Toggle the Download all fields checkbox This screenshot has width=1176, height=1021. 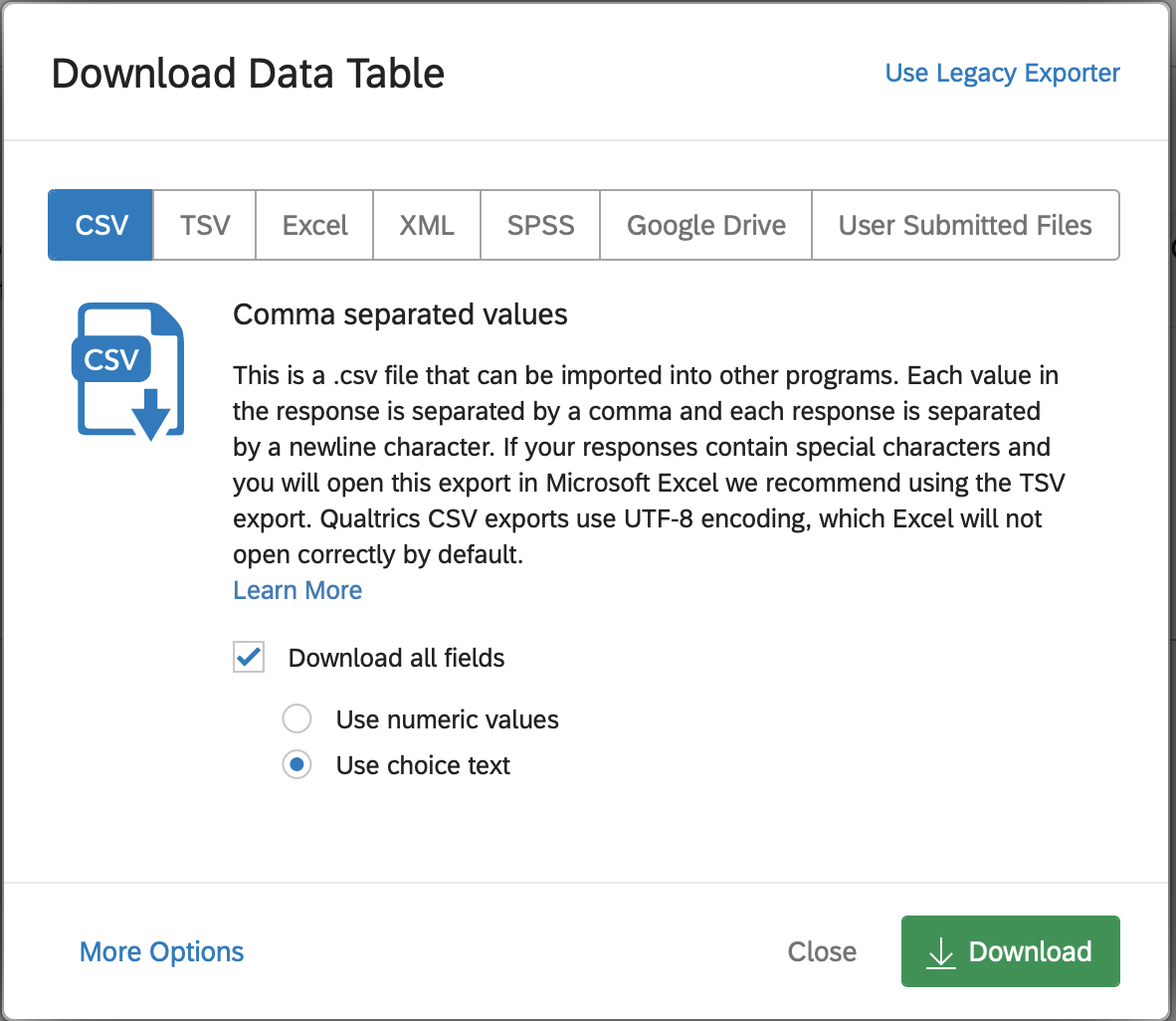pos(249,658)
